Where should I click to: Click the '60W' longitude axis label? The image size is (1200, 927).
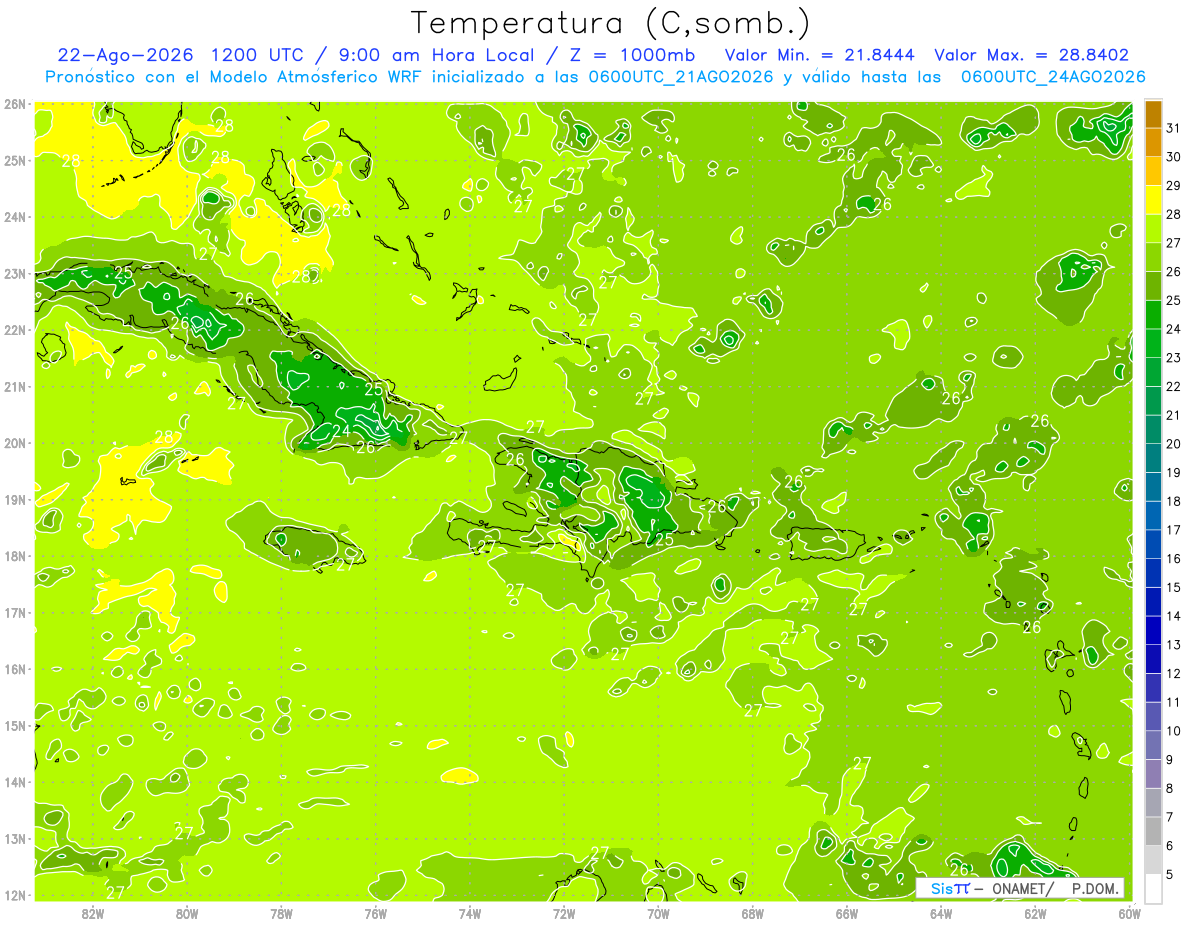(x=1129, y=913)
